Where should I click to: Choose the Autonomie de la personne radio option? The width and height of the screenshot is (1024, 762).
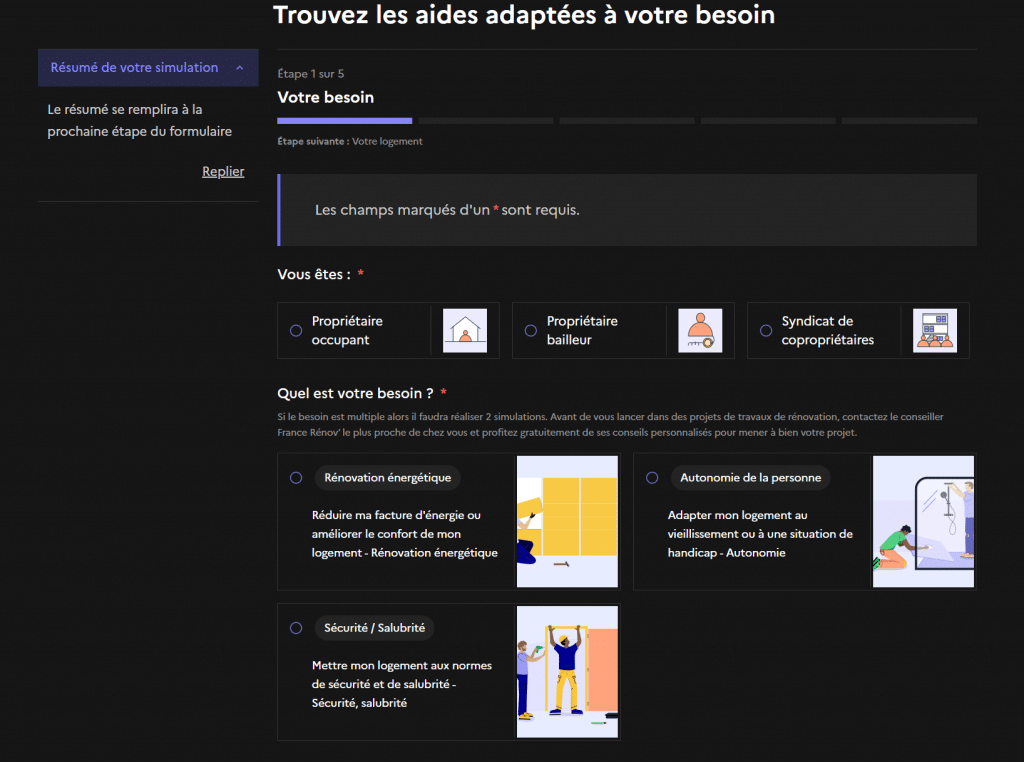tap(652, 478)
